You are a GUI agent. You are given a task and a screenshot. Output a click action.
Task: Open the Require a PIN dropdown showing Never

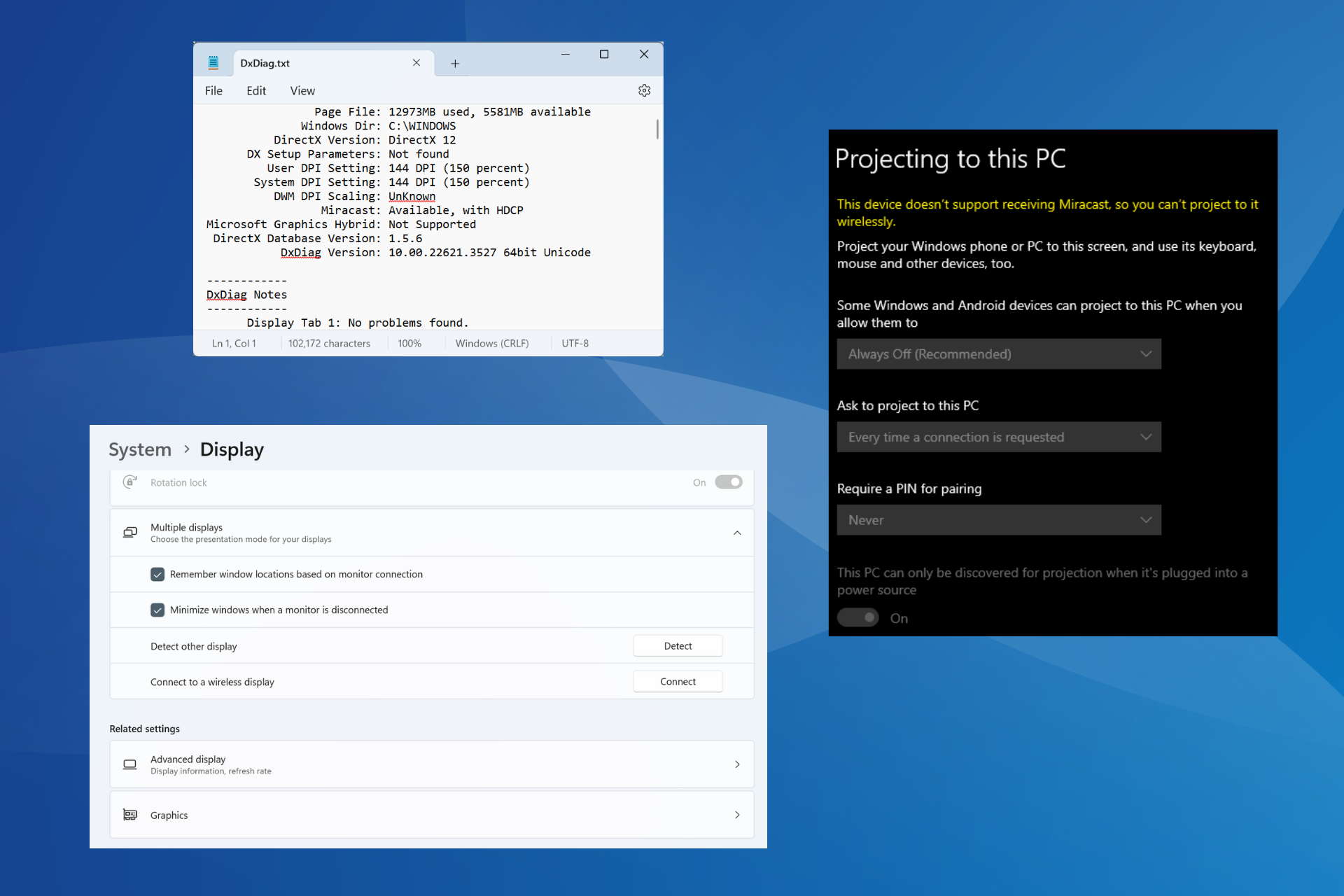coord(999,520)
